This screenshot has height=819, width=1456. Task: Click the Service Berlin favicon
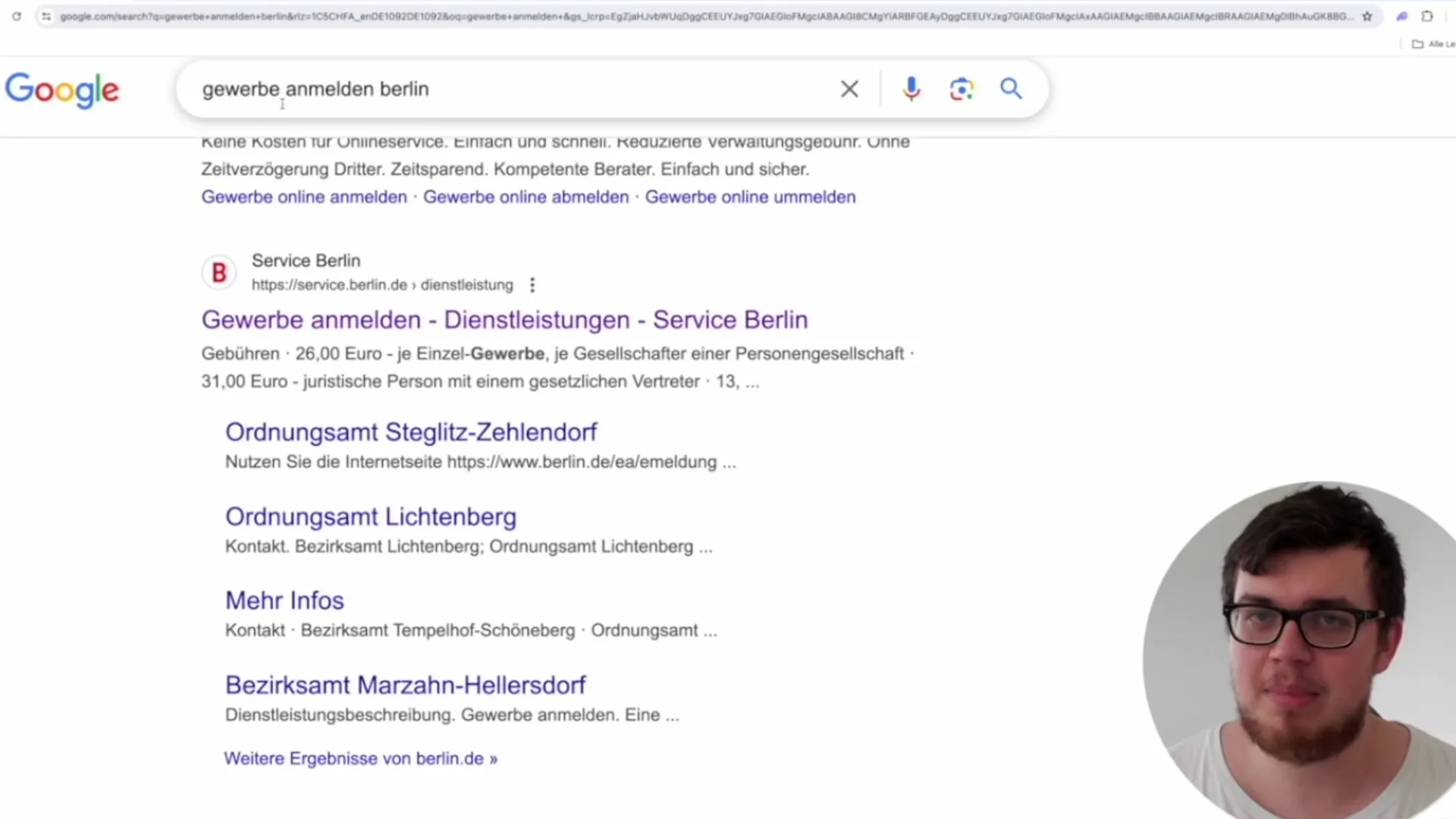pyautogui.click(x=218, y=272)
